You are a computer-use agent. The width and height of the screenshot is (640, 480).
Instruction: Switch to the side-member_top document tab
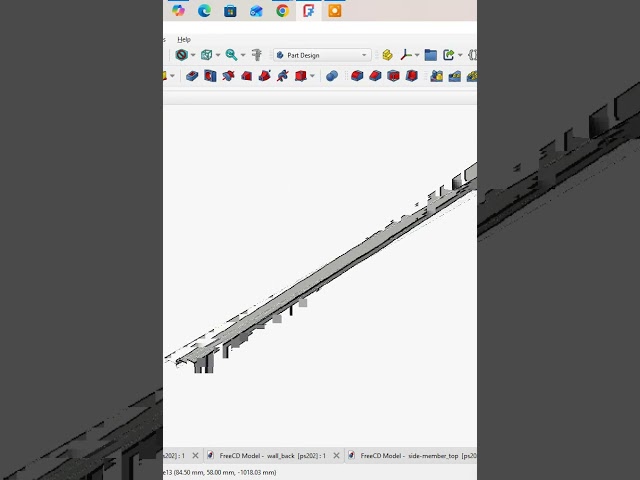click(412, 456)
